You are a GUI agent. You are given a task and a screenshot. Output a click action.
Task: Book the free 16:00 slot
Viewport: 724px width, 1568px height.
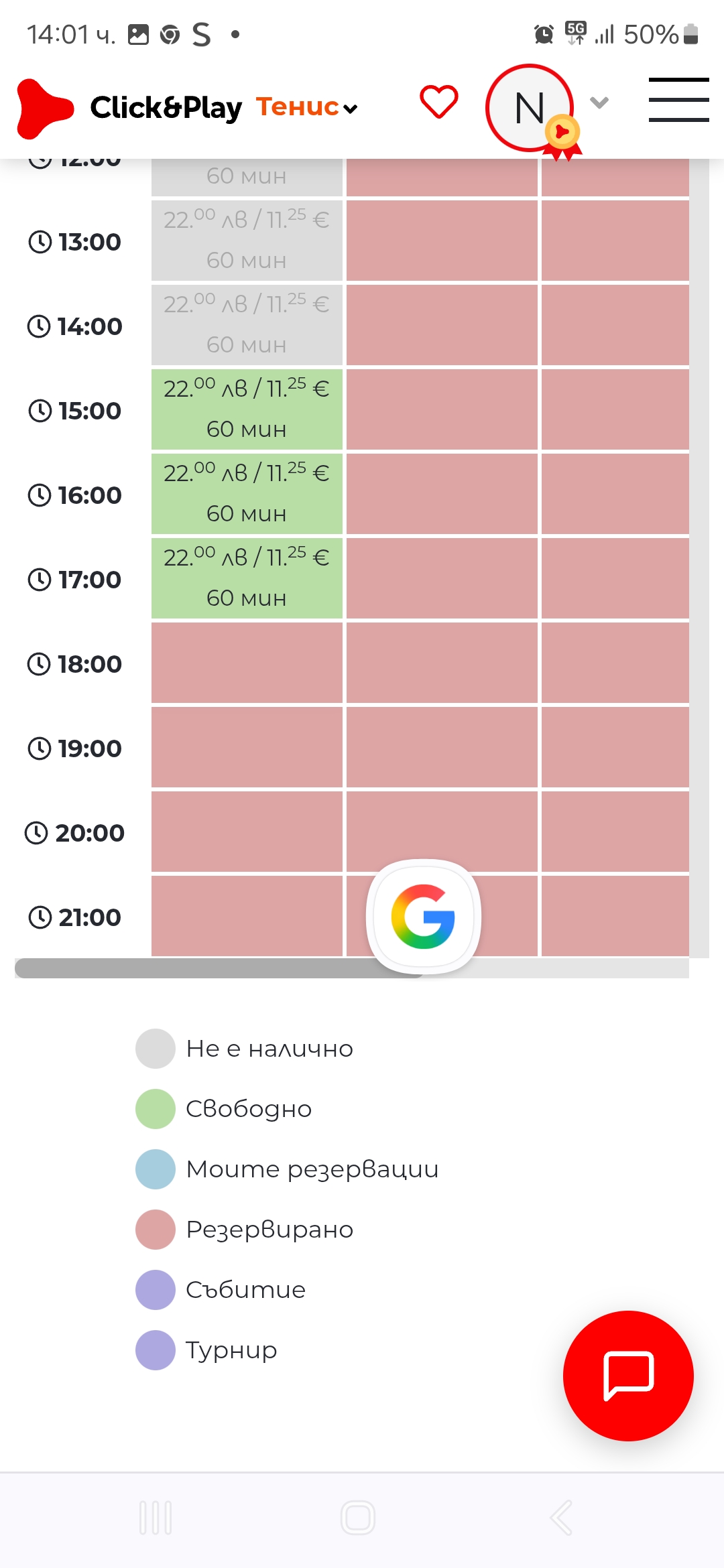[x=247, y=494]
